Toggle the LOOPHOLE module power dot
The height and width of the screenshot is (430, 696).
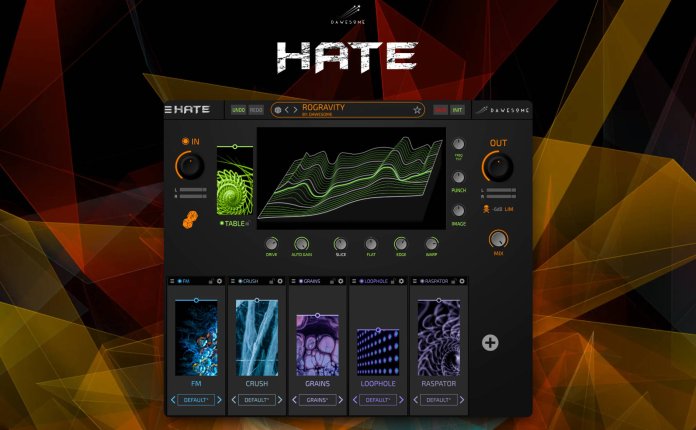click(361, 281)
